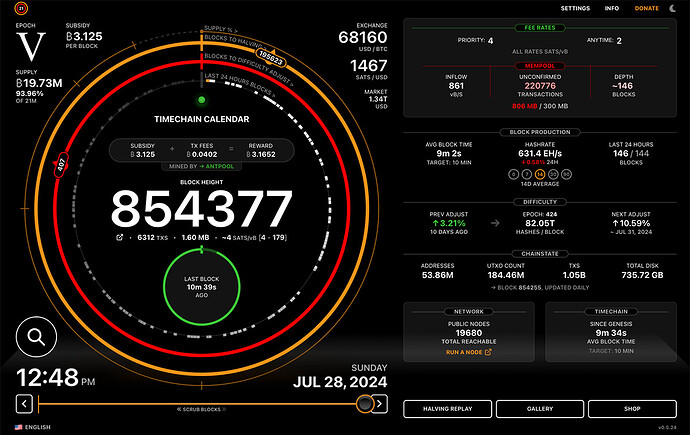Open block details external link icon
Viewport: 690px width, 435px height.
click(120, 238)
